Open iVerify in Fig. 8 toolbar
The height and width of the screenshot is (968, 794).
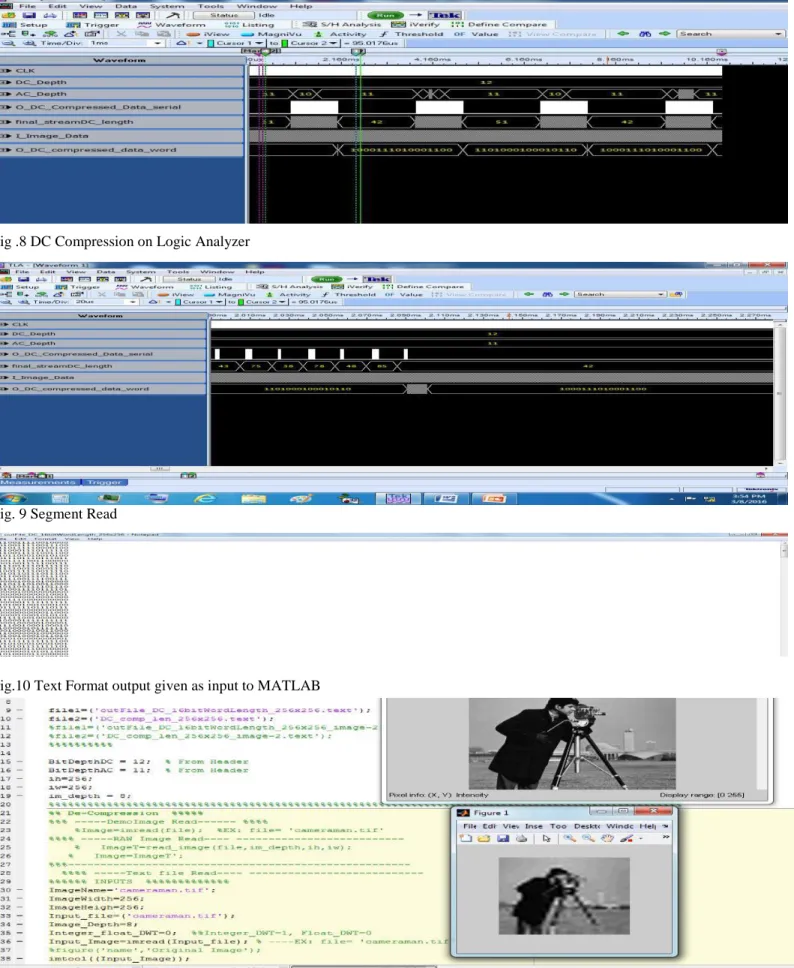[x=416, y=25]
